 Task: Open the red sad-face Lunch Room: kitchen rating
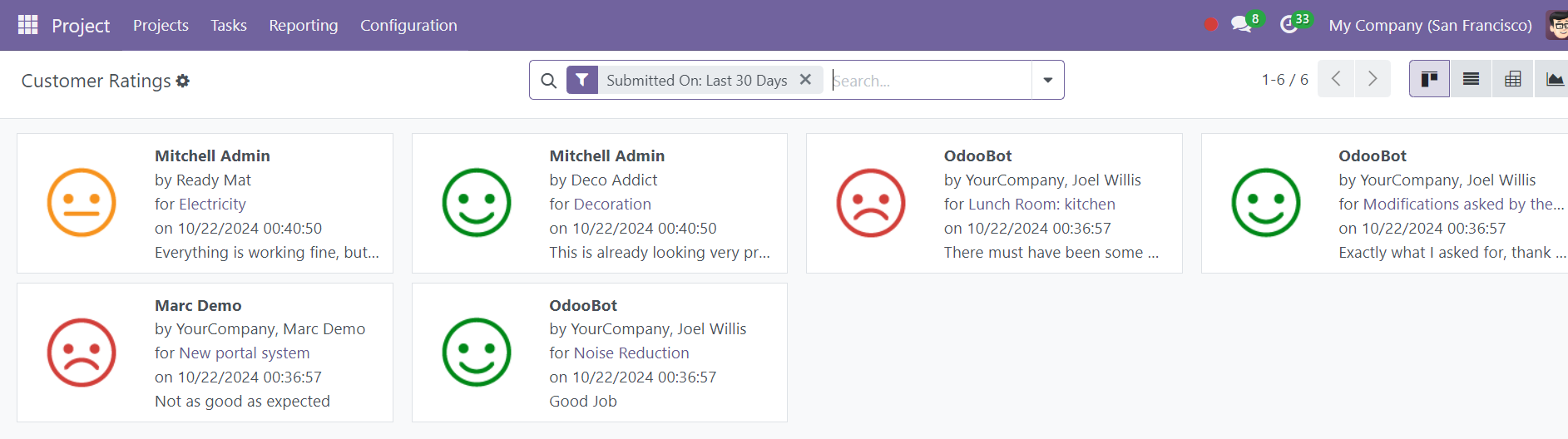(x=994, y=203)
